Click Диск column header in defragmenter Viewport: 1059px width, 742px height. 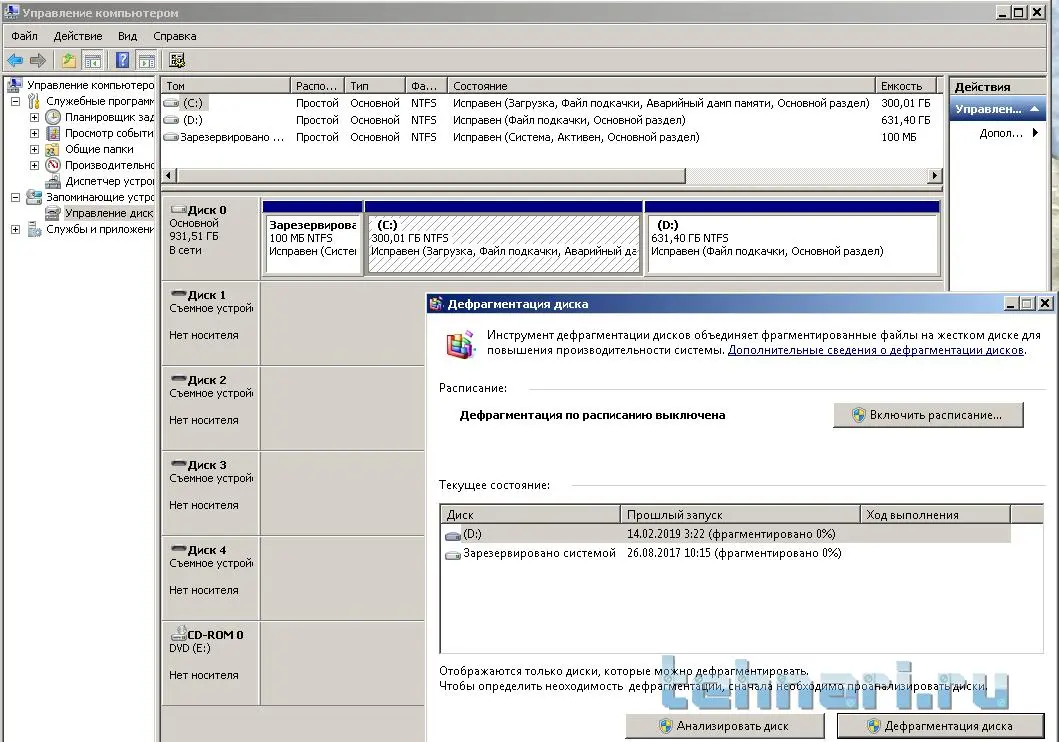click(x=530, y=514)
